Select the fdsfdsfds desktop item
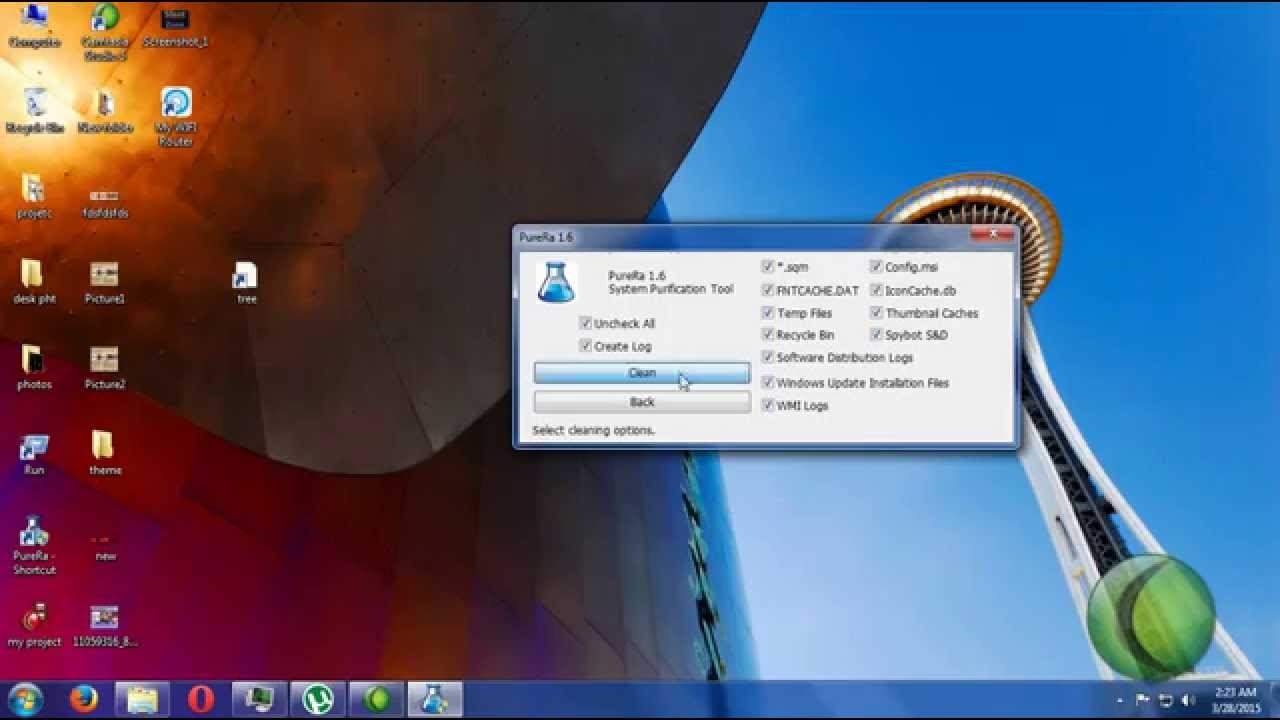 point(105,203)
